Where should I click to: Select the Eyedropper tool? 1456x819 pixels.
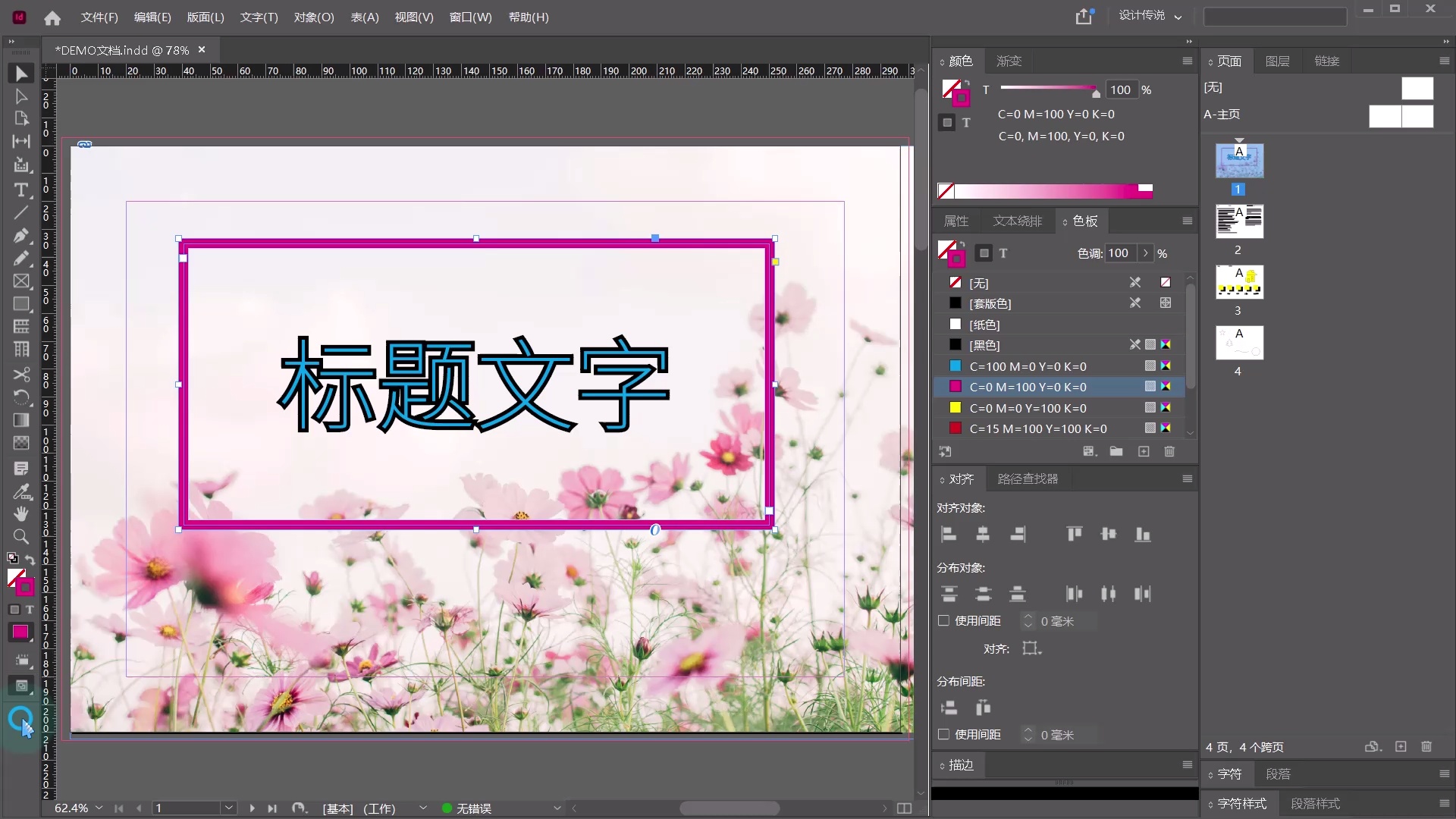click(x=22, y=491)
